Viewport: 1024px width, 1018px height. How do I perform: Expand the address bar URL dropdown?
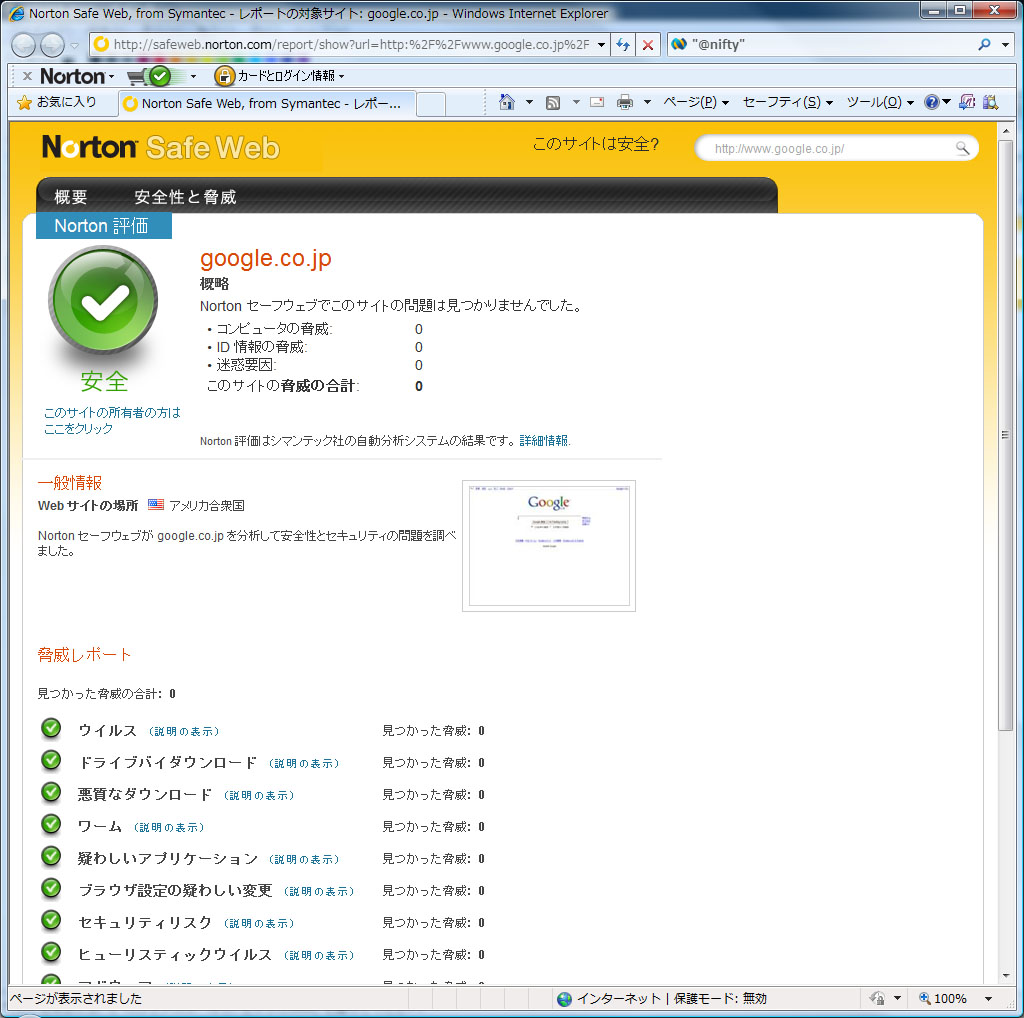tap(601, 44)
